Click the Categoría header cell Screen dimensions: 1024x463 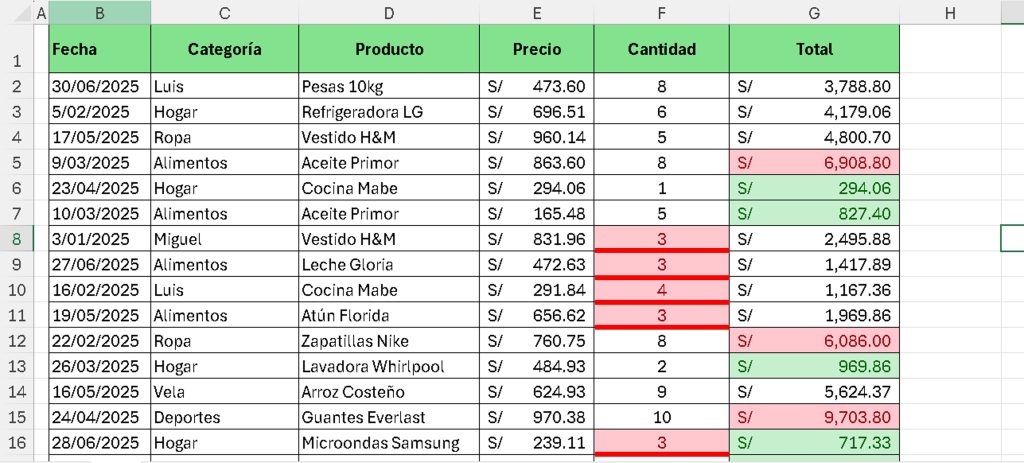(x=225, y=49)
